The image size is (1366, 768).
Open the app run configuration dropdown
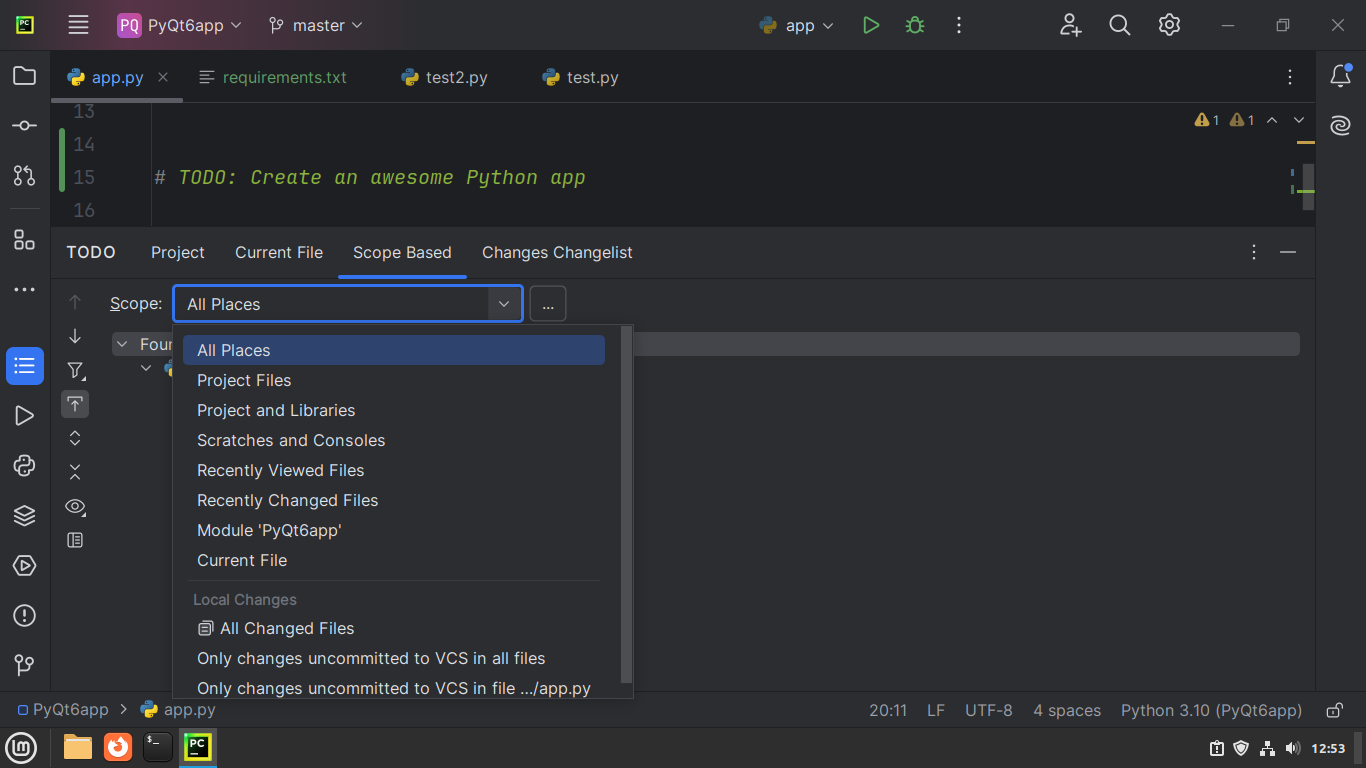tap(797, 25)
